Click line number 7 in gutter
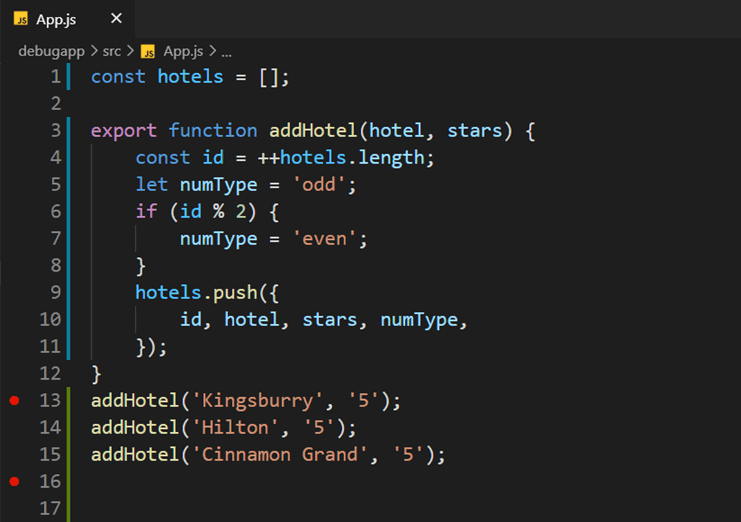 pyautogui.click(x=56, y=239)
